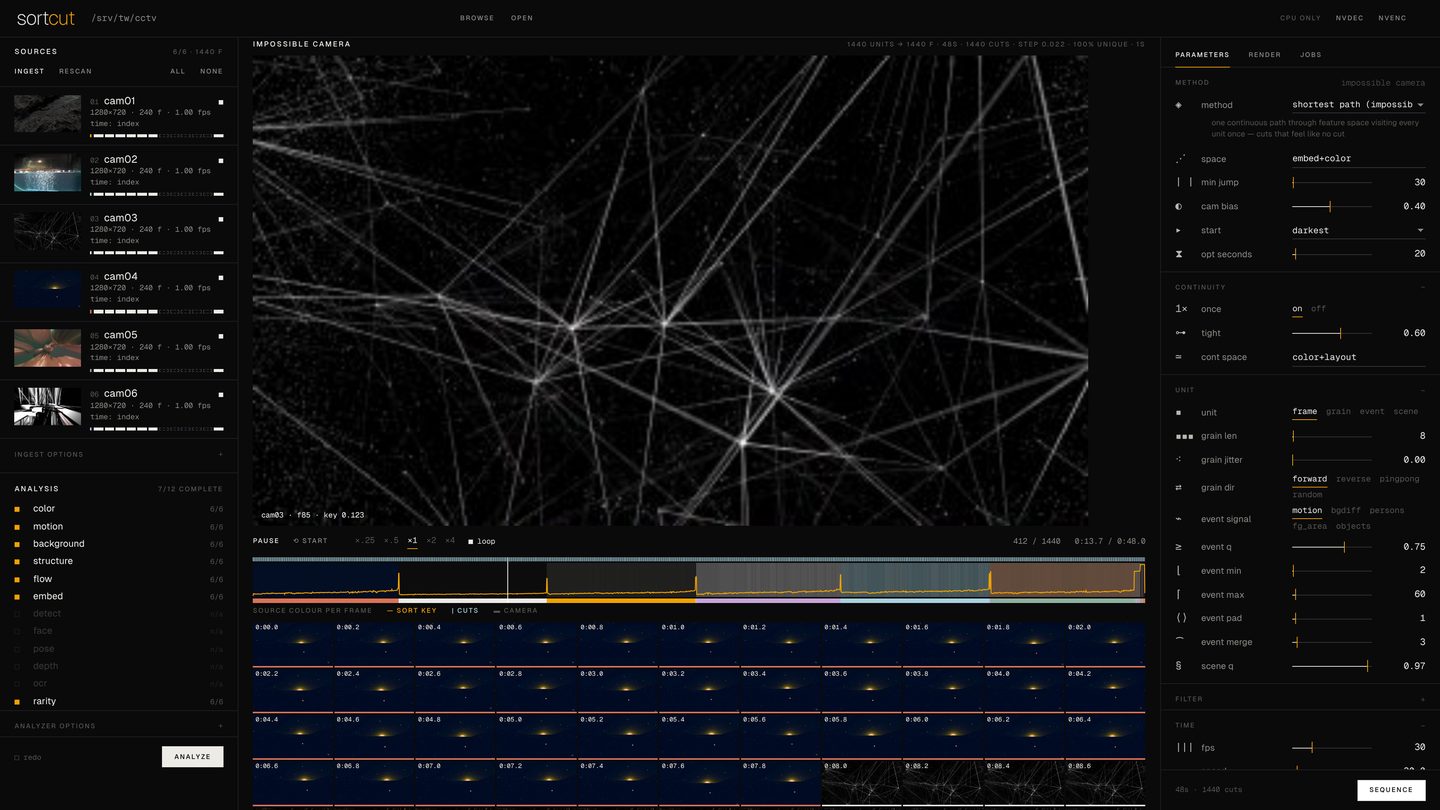The height and width of the screenshot is (810, 1440).
Task: Click the sortcut logo
Action: pos(46,18)
